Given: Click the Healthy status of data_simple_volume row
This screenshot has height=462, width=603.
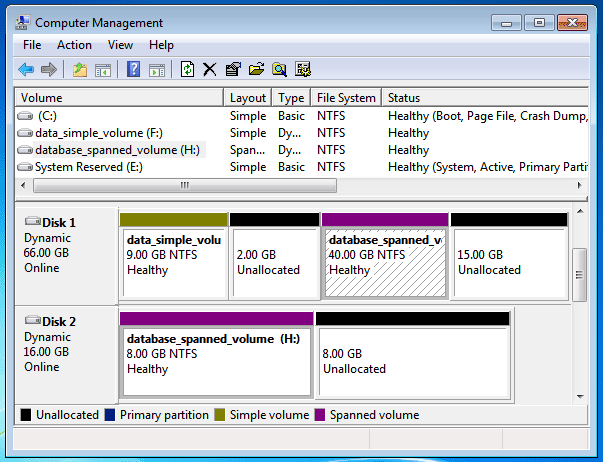Looking at the screenshot, I should (x=408, y=133).
